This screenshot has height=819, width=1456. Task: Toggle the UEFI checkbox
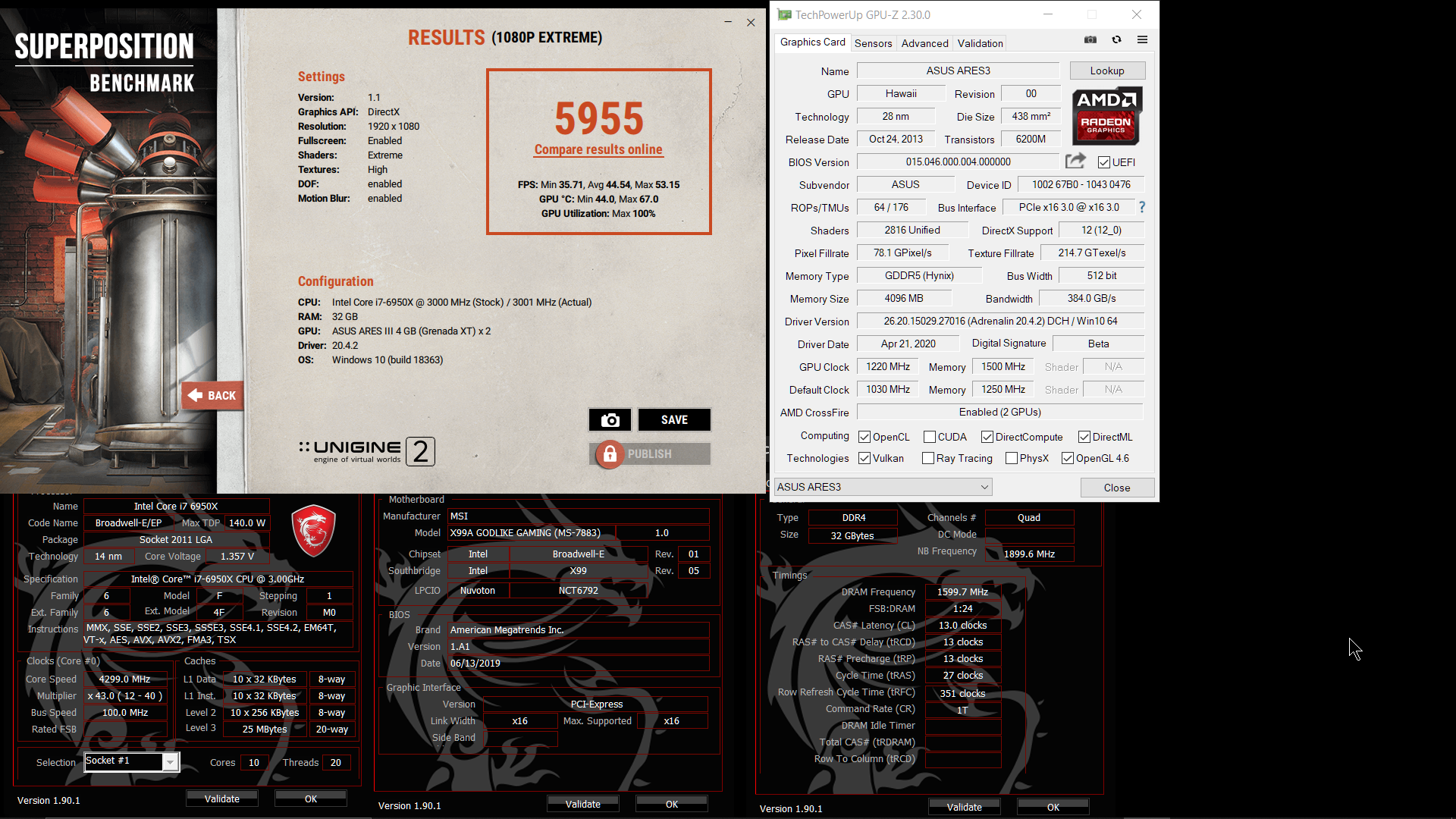pyautogui.click(x=1104, y=162)
